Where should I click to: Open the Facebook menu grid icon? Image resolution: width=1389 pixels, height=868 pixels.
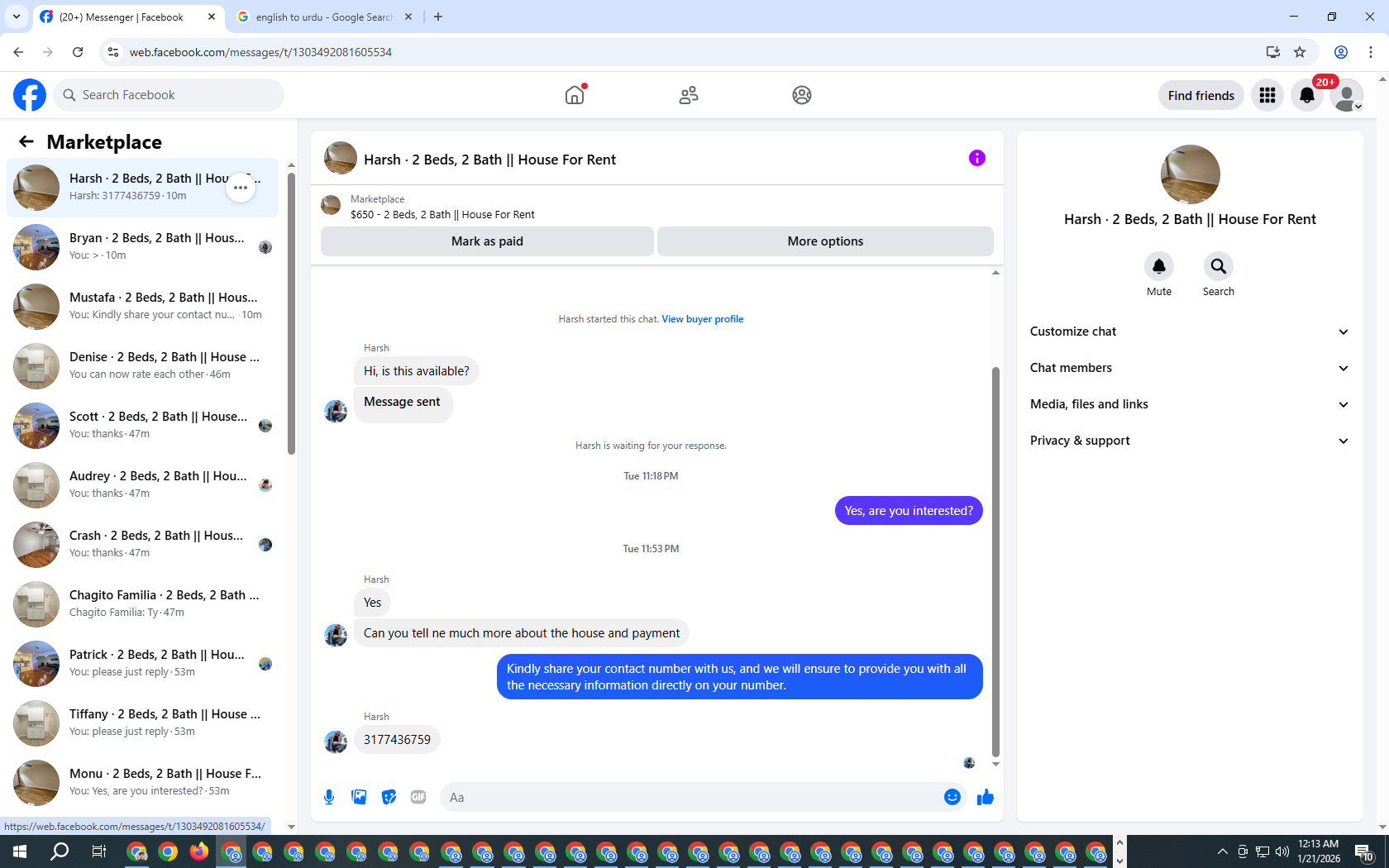click(x=1267, y=95)
